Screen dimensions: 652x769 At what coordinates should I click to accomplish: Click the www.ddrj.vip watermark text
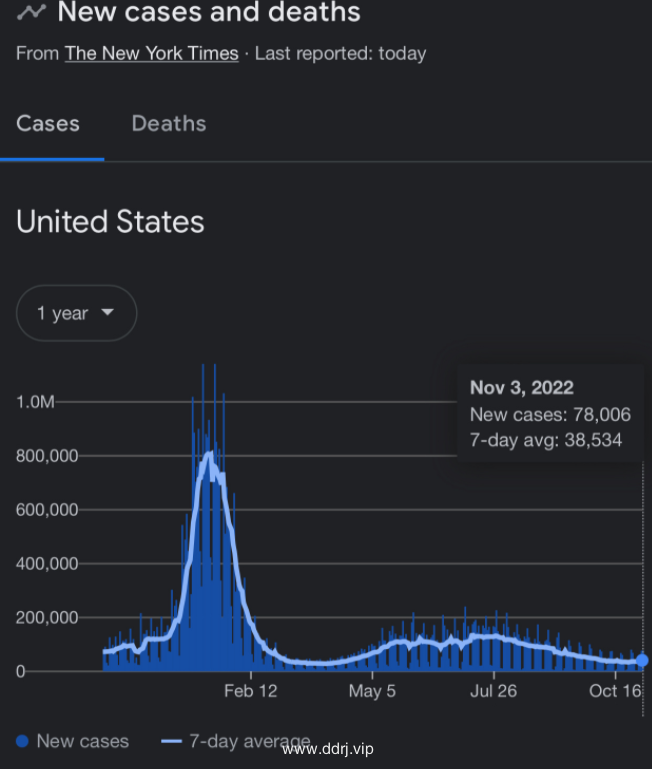coord(328,748)
